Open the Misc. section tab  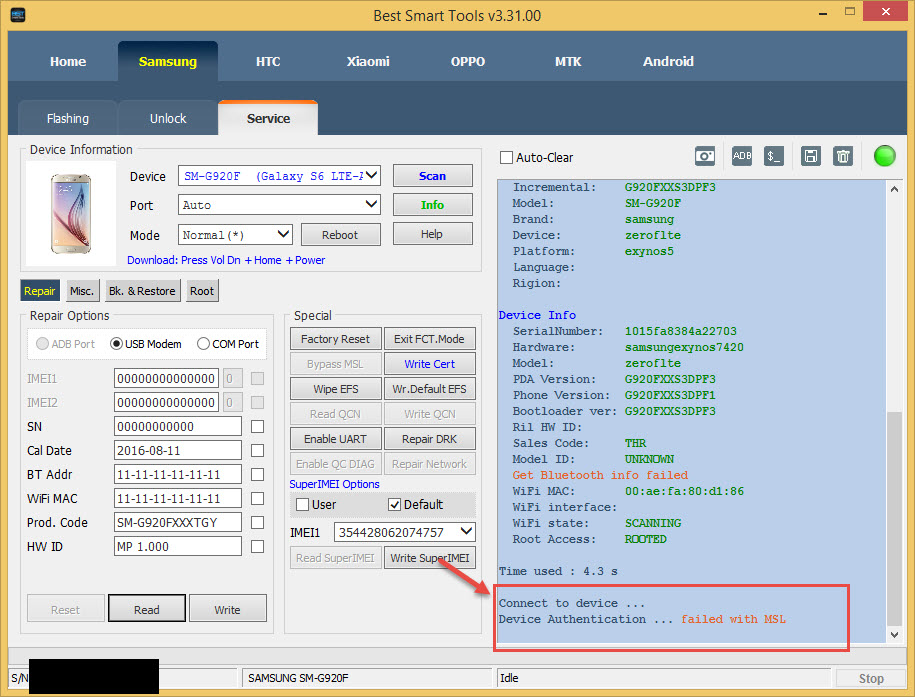tap(81, 291)
